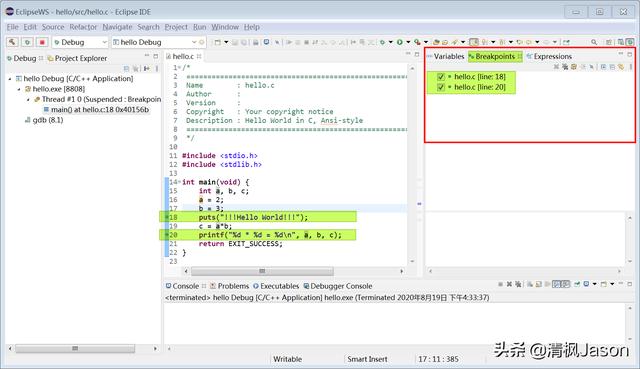The width and height of the screenshot is (640, 369).
Task: Click Link with Debug View icon
Action: (x=621, y=66)
